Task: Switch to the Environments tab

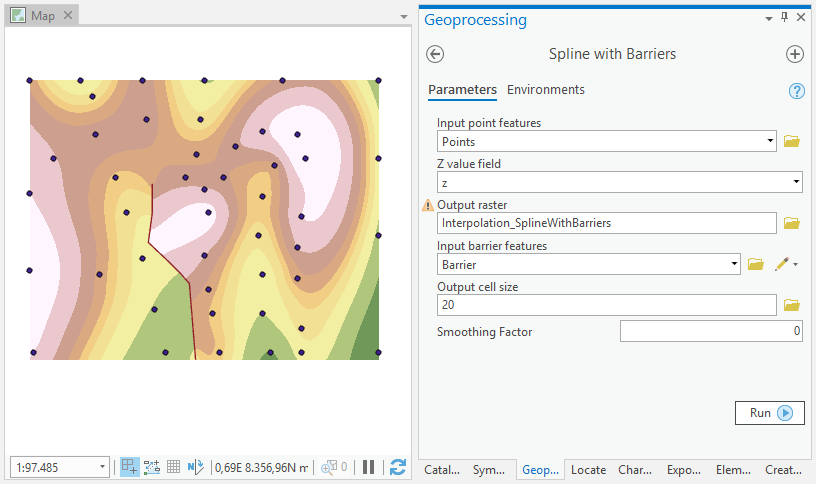Action: 545,90
